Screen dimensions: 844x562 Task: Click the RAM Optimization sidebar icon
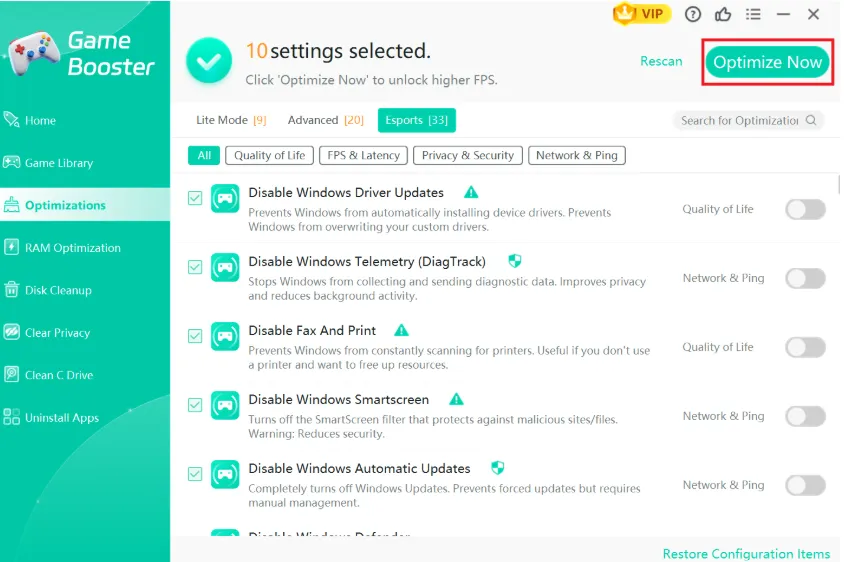pos(11,247)
